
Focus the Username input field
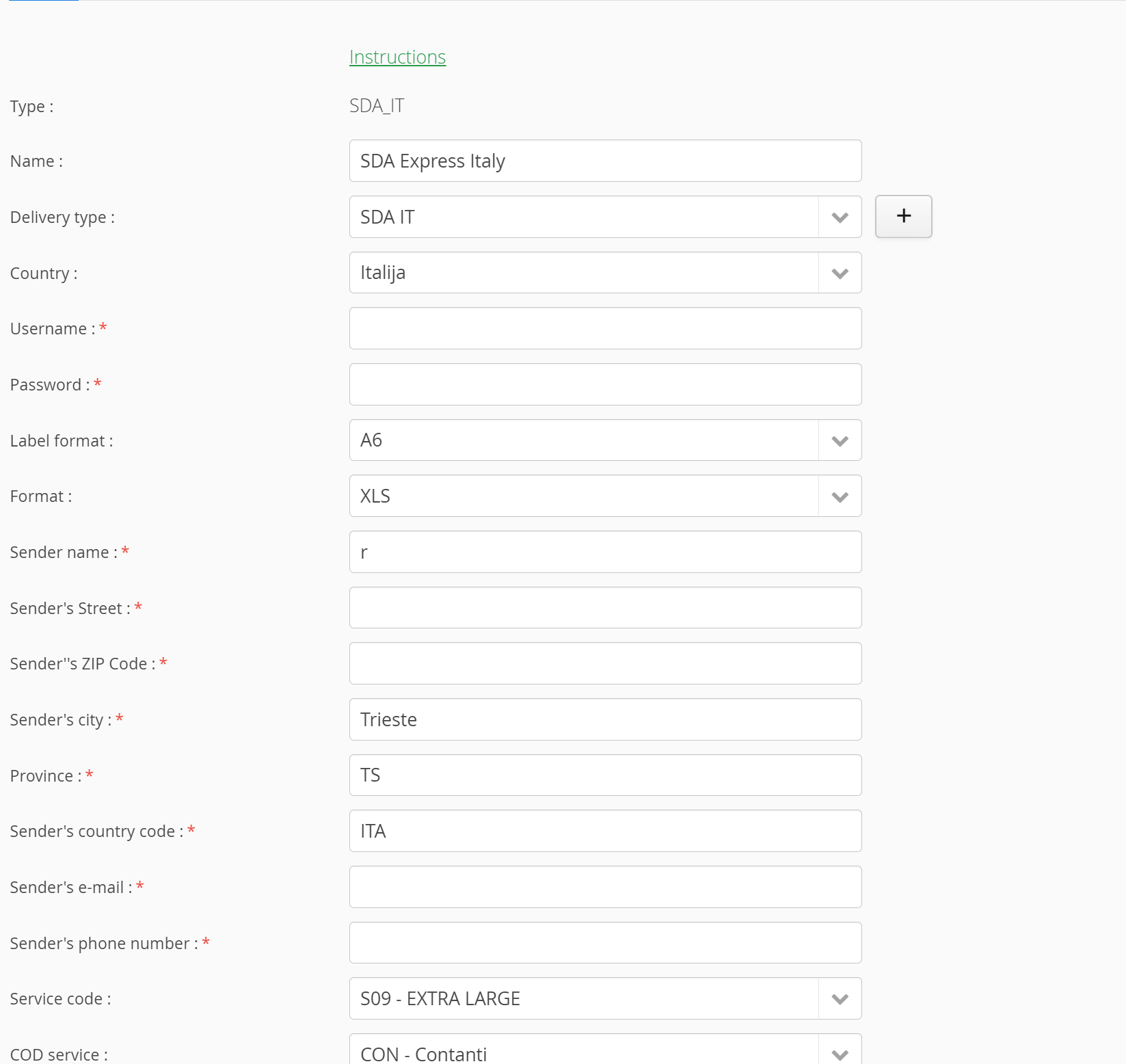coord(605,328)
